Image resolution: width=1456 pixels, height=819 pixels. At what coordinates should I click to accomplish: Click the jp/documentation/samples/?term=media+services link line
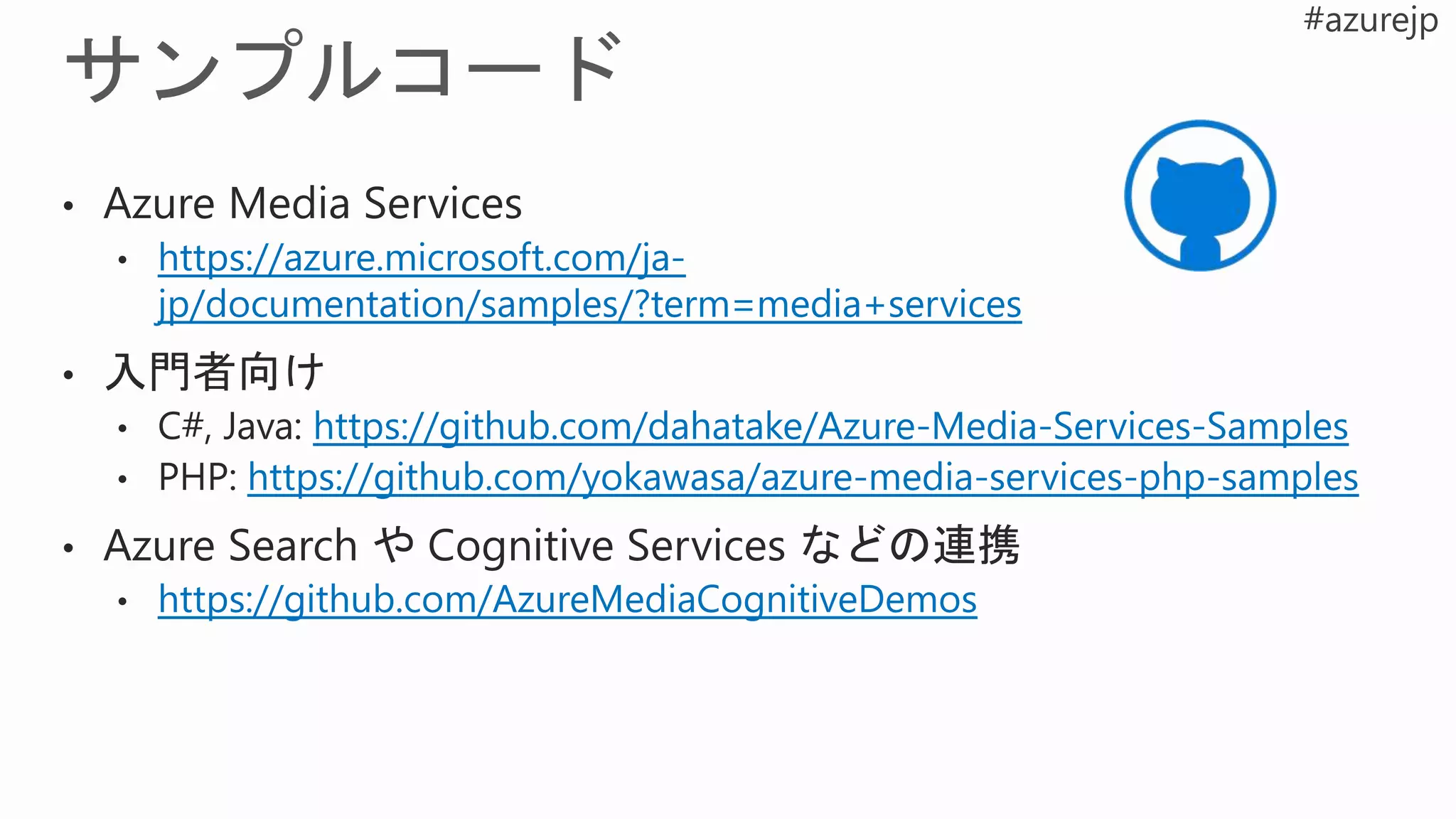point(589,304)
